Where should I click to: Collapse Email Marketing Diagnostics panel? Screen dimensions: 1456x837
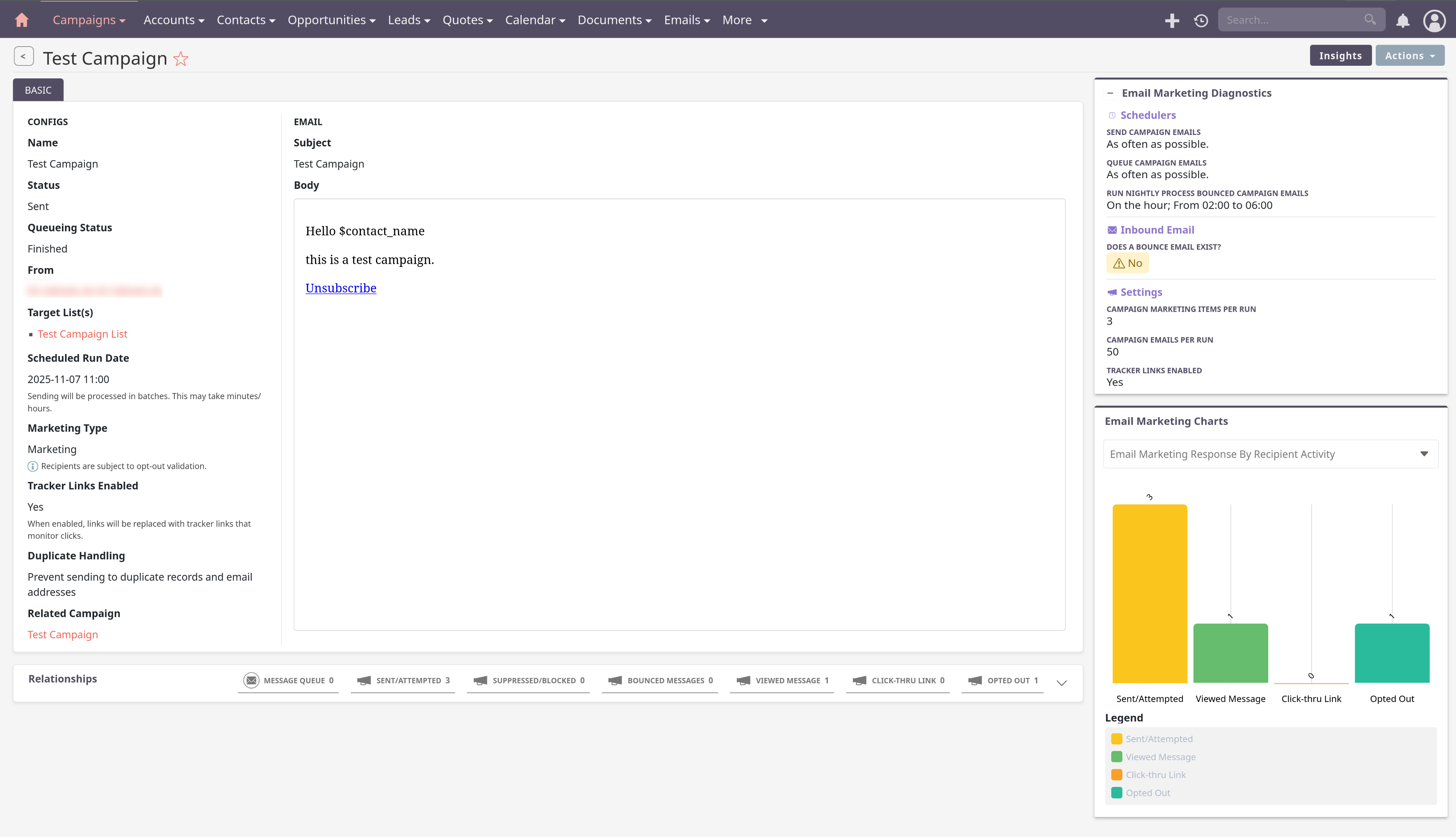[x=1110, y=93]
